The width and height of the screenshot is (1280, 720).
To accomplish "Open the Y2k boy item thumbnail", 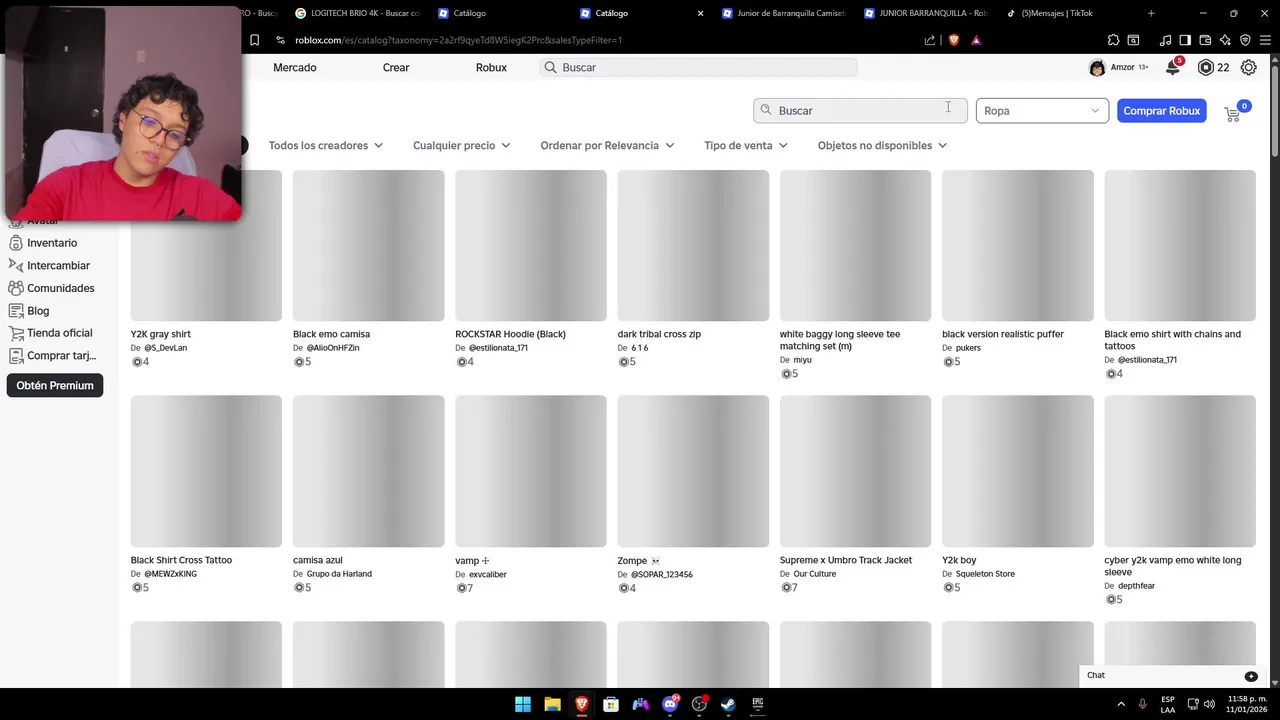I will [1018, 471].
